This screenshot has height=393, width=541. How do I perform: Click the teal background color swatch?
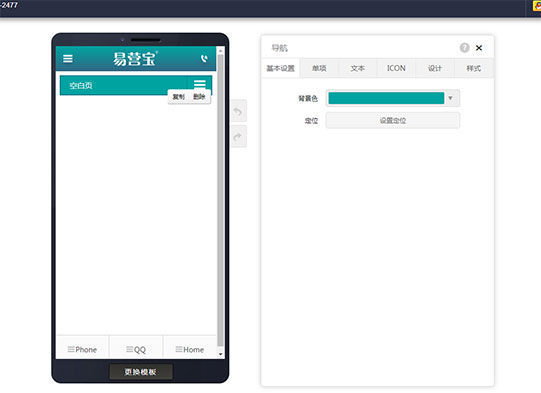click(x=386, y=98)
